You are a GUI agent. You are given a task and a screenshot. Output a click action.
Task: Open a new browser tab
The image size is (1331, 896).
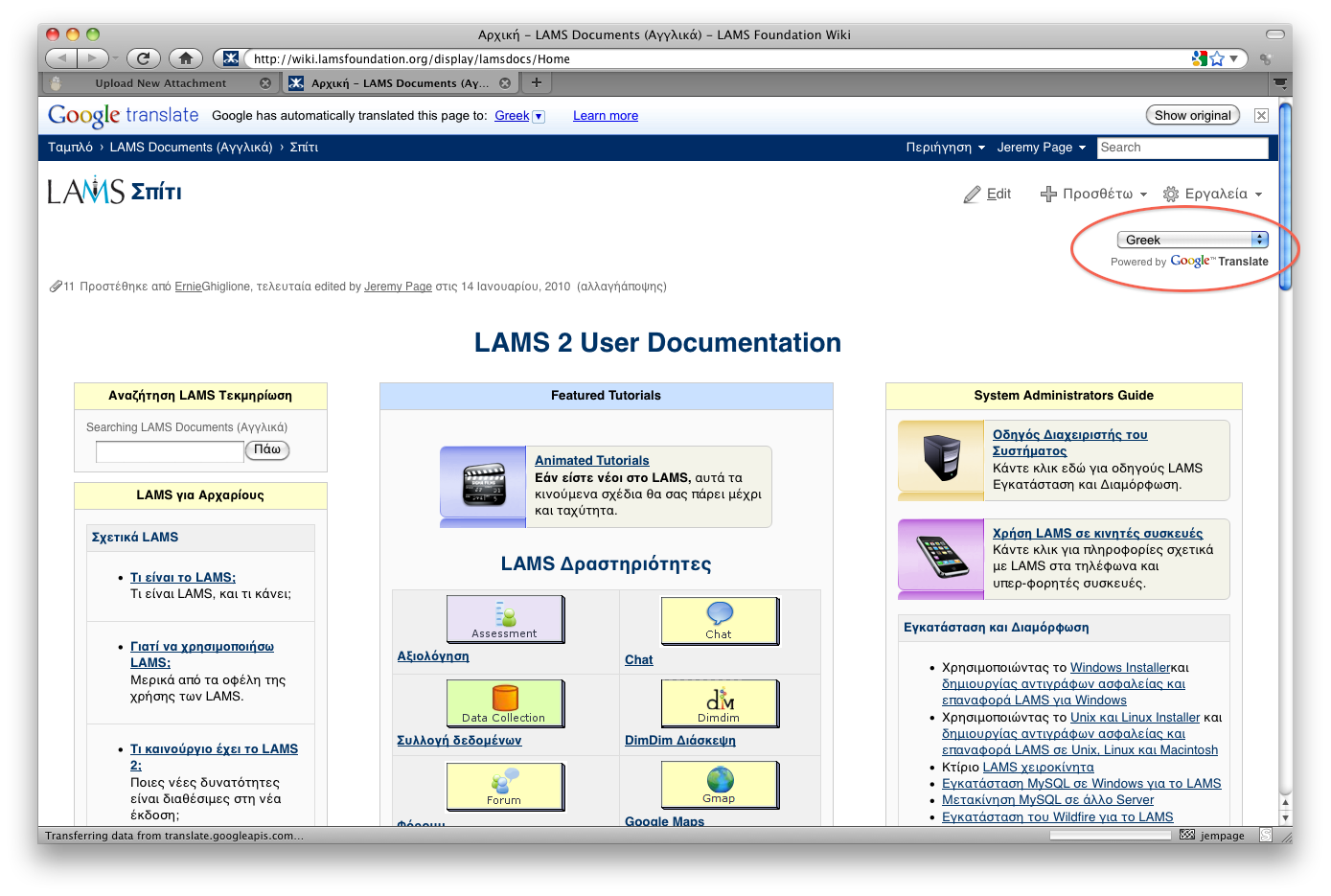537,82
